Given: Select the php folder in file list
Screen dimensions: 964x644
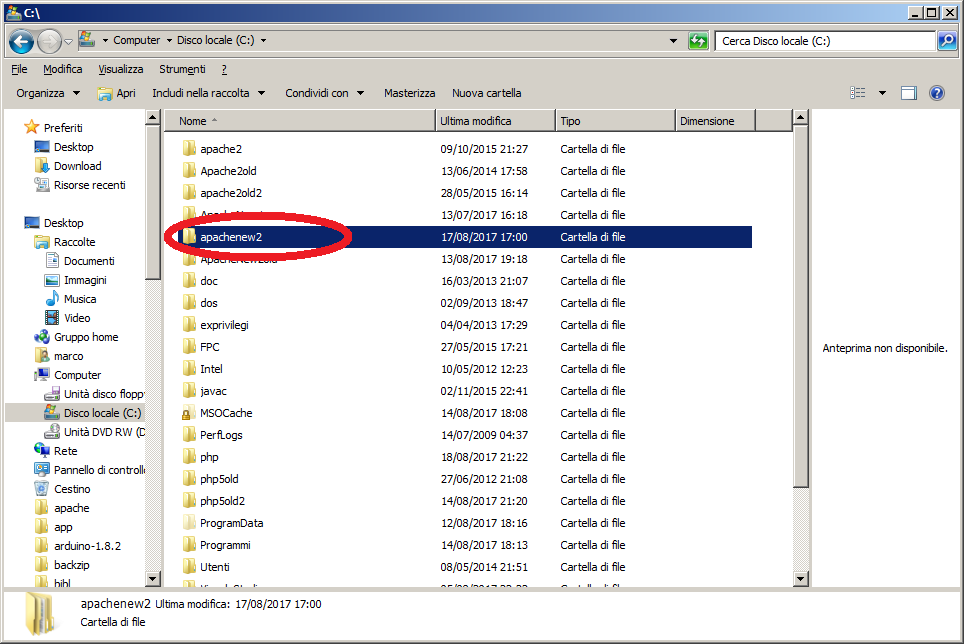Looking at the screenshot, I should coord(209,457).
